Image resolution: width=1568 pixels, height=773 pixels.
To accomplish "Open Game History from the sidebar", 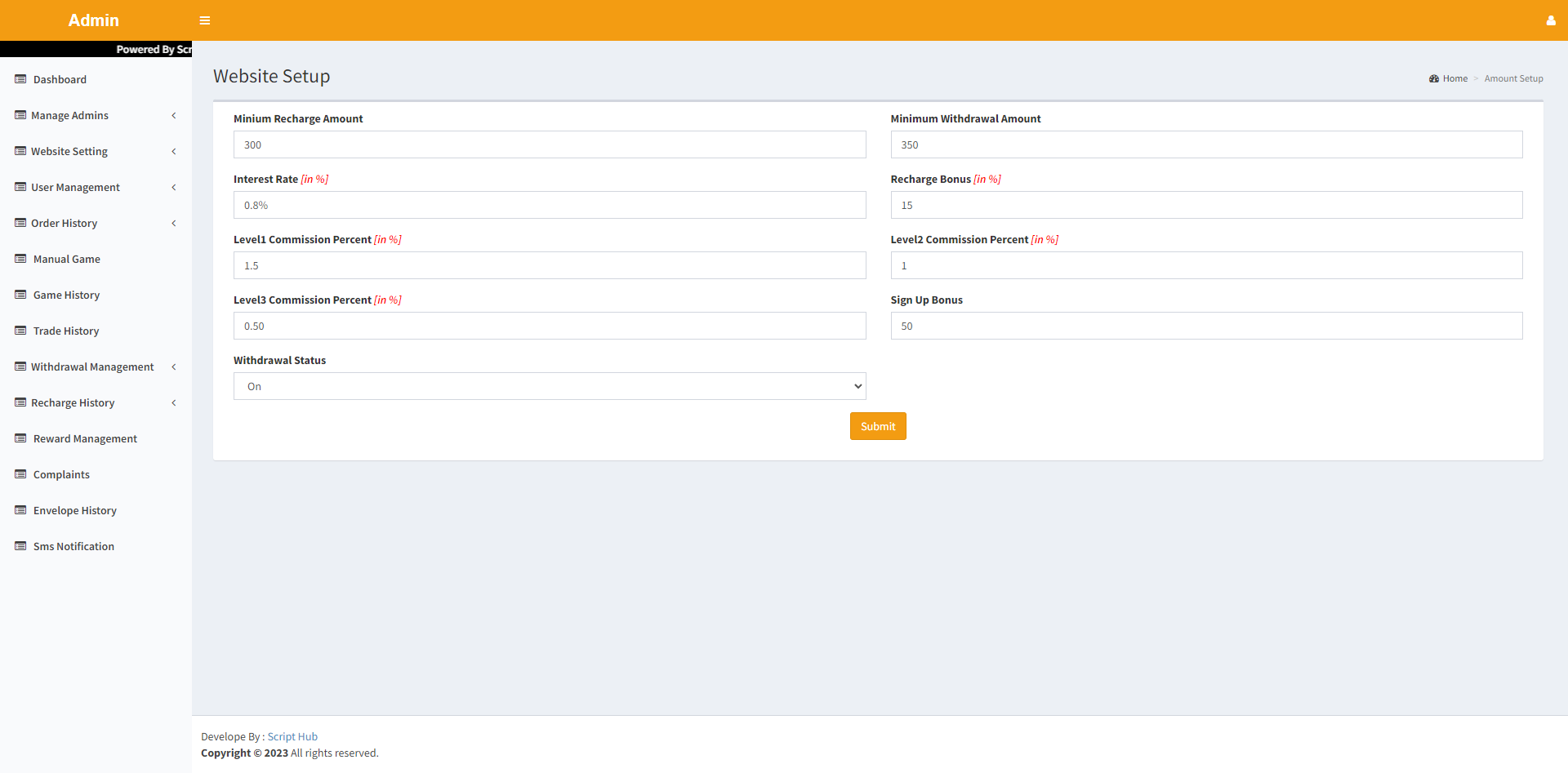I will 66,295.
